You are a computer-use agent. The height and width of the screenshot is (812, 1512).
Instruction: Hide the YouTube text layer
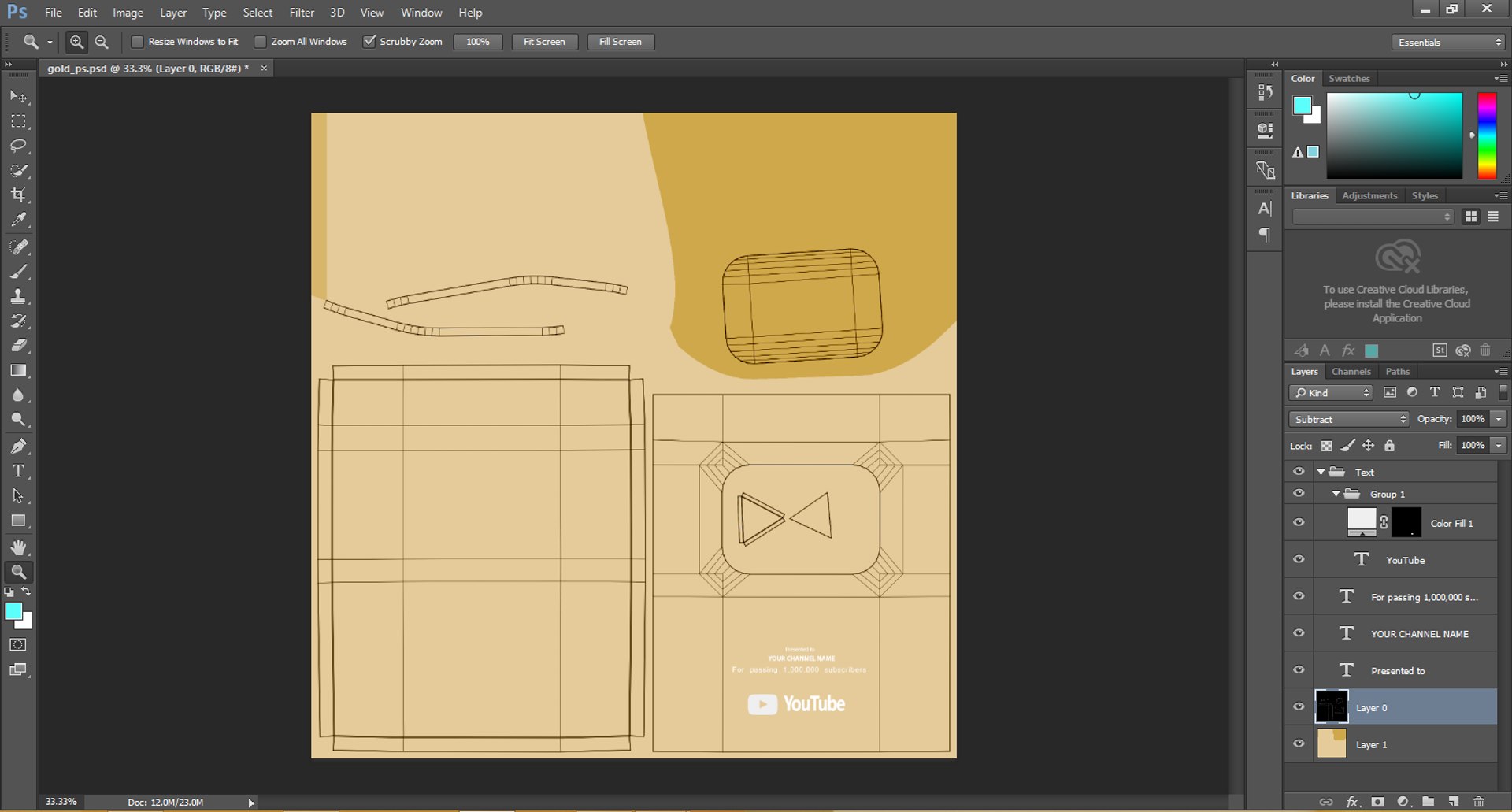click(x=1299, y=559)
